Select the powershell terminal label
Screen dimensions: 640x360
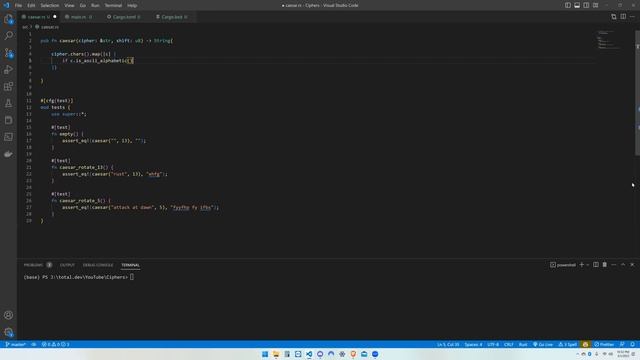click(563, 265)
